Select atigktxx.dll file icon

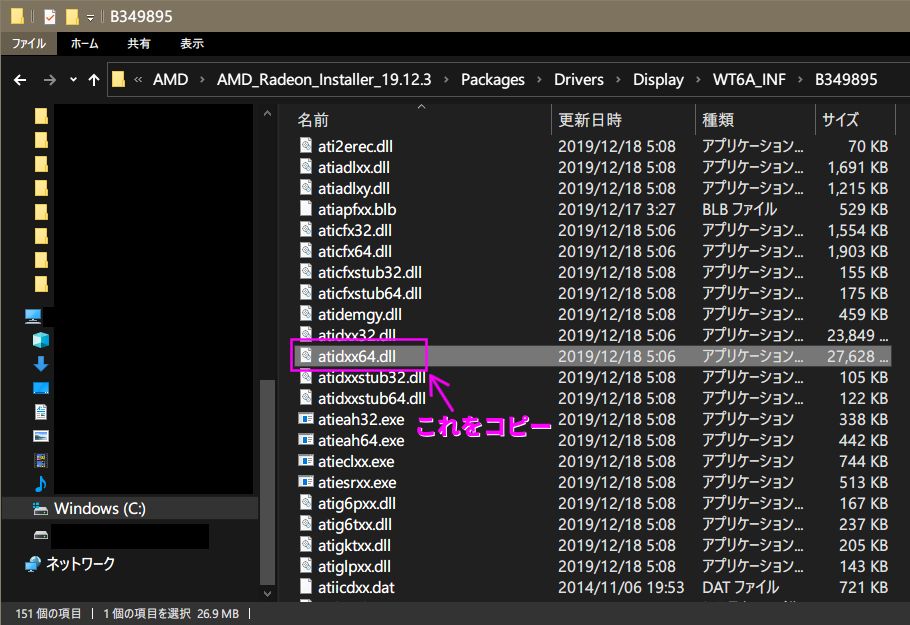[306, 545]
